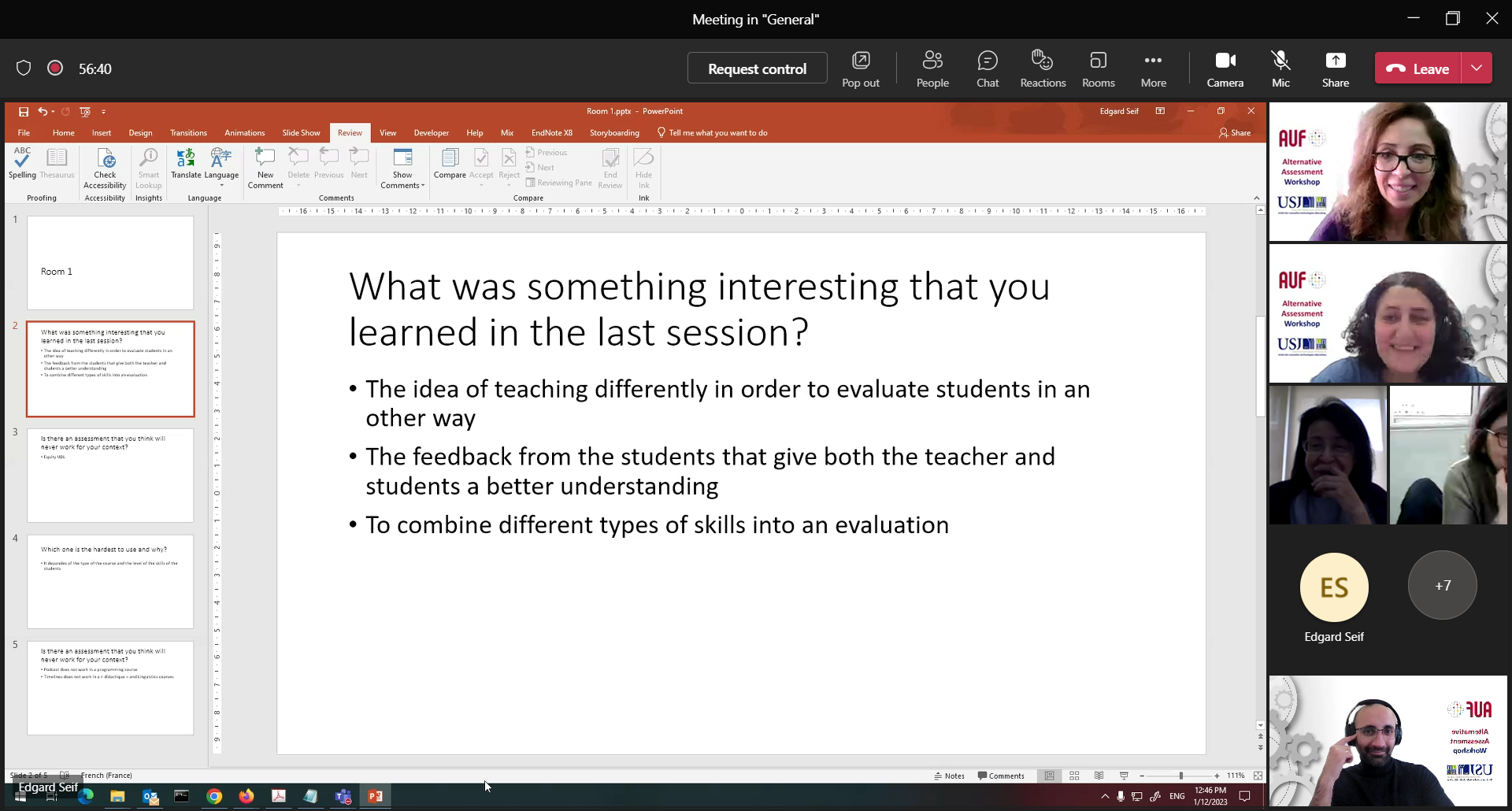This screenshot has width=1512, height=811.
Task: Click the Hide Ink button
Action: (x=643, y=168)
